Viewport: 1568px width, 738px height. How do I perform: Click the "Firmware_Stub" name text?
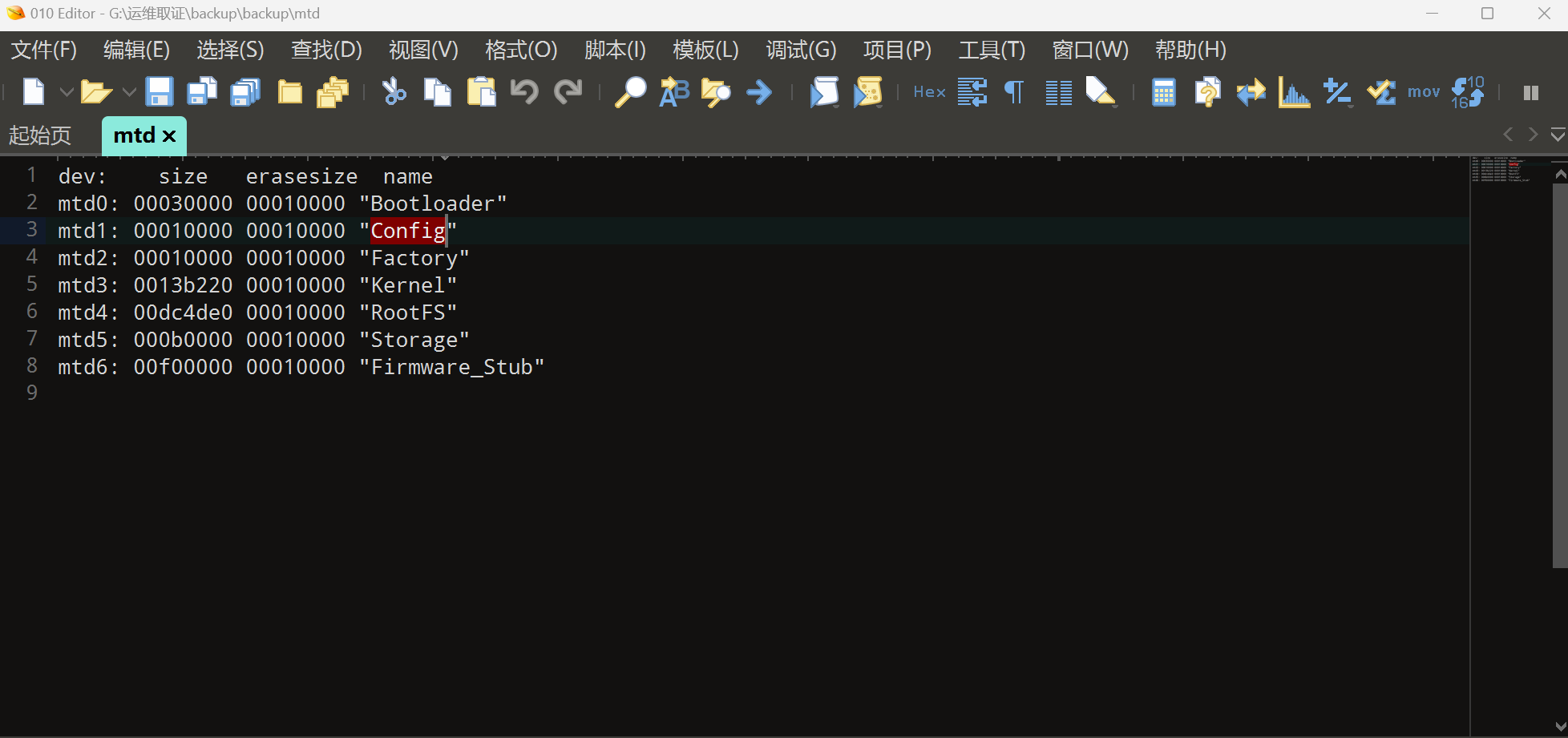[452, 367]
